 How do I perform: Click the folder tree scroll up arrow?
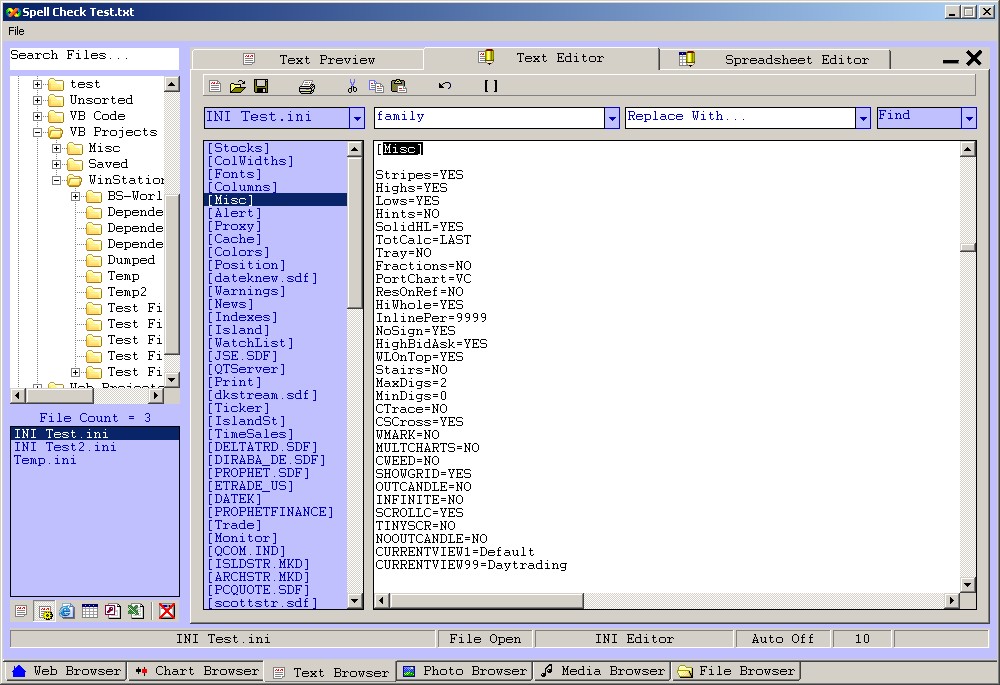[x=172, y=84]
